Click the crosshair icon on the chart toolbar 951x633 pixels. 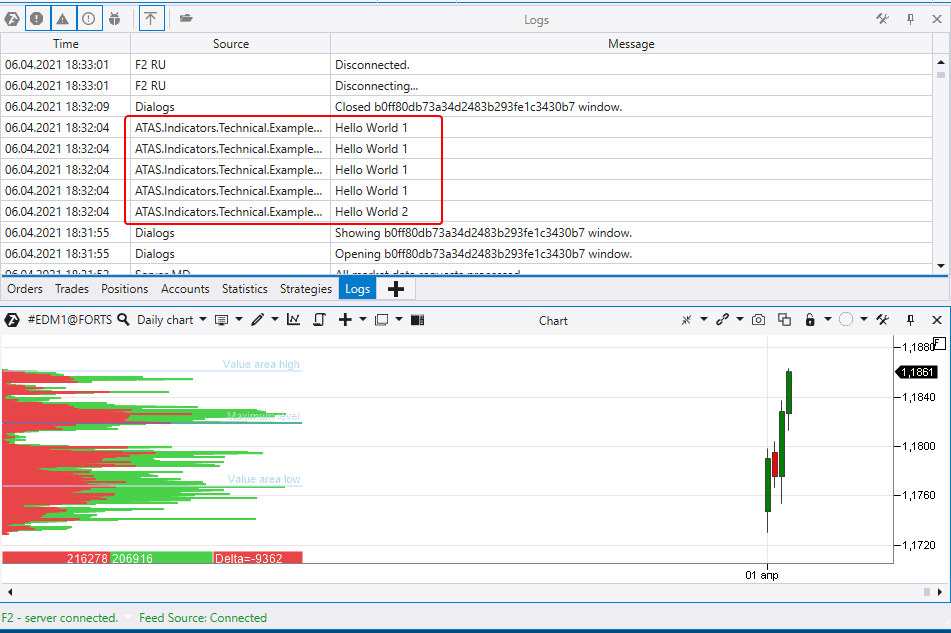(687, 319)
